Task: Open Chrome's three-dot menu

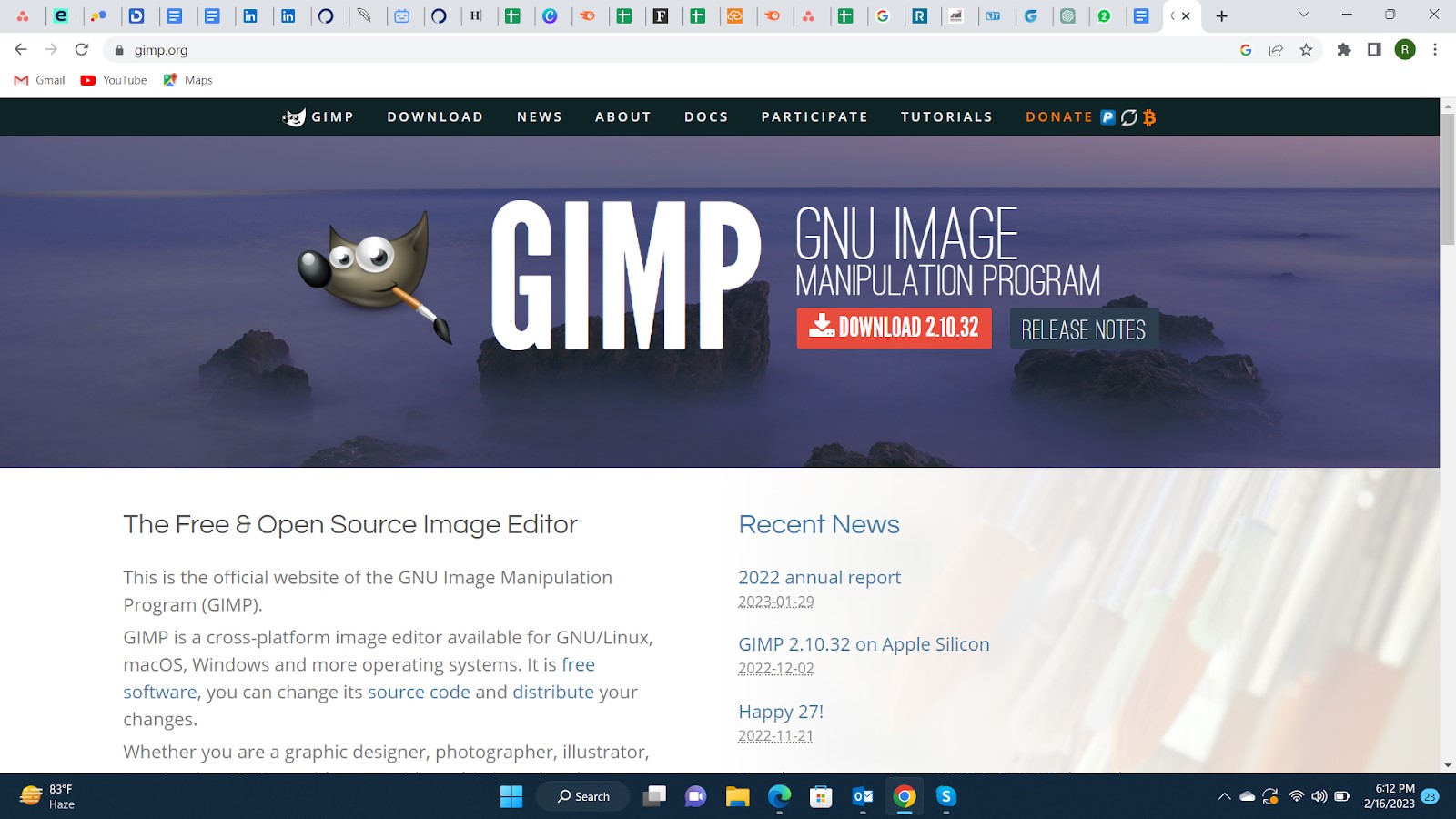Action: point(1434,50)
